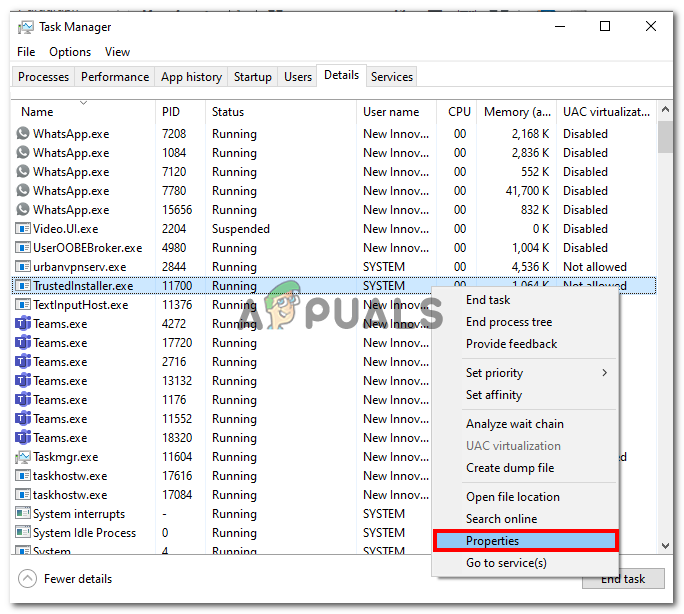Click the scrollbar up arrow

pos(665,109)
